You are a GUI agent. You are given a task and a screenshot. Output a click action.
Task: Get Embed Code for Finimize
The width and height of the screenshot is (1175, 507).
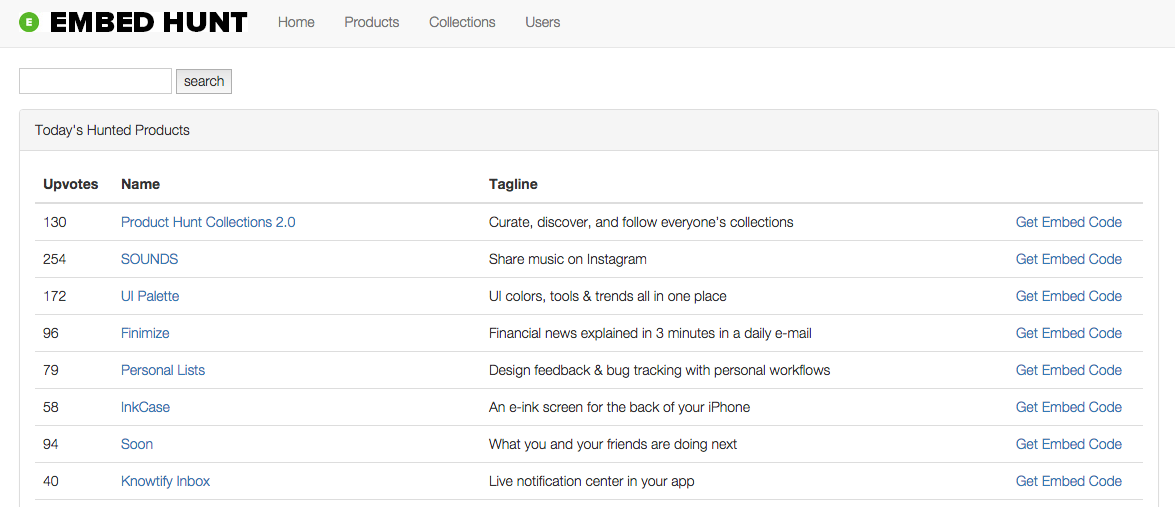click(x=1068, y=333)
